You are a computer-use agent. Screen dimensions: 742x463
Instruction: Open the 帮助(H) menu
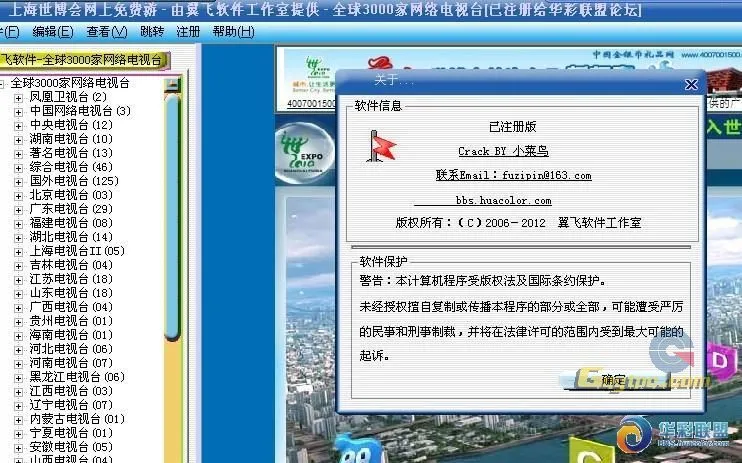(232, 32)
